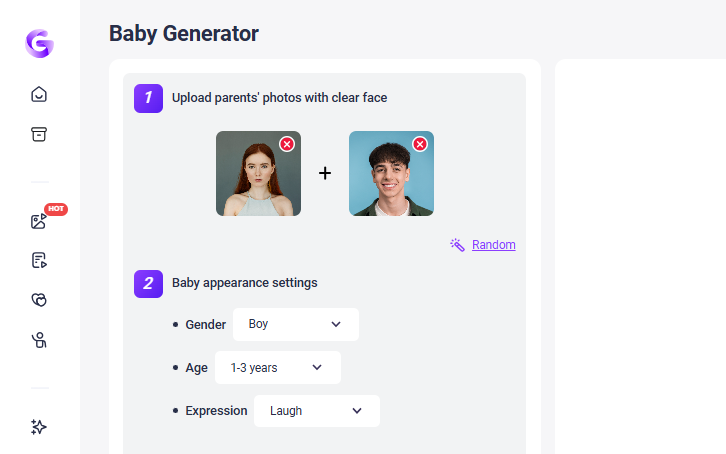Remove the woman's uploaded photo
Screen dimensions: 726x454
[x=287, y=144]
